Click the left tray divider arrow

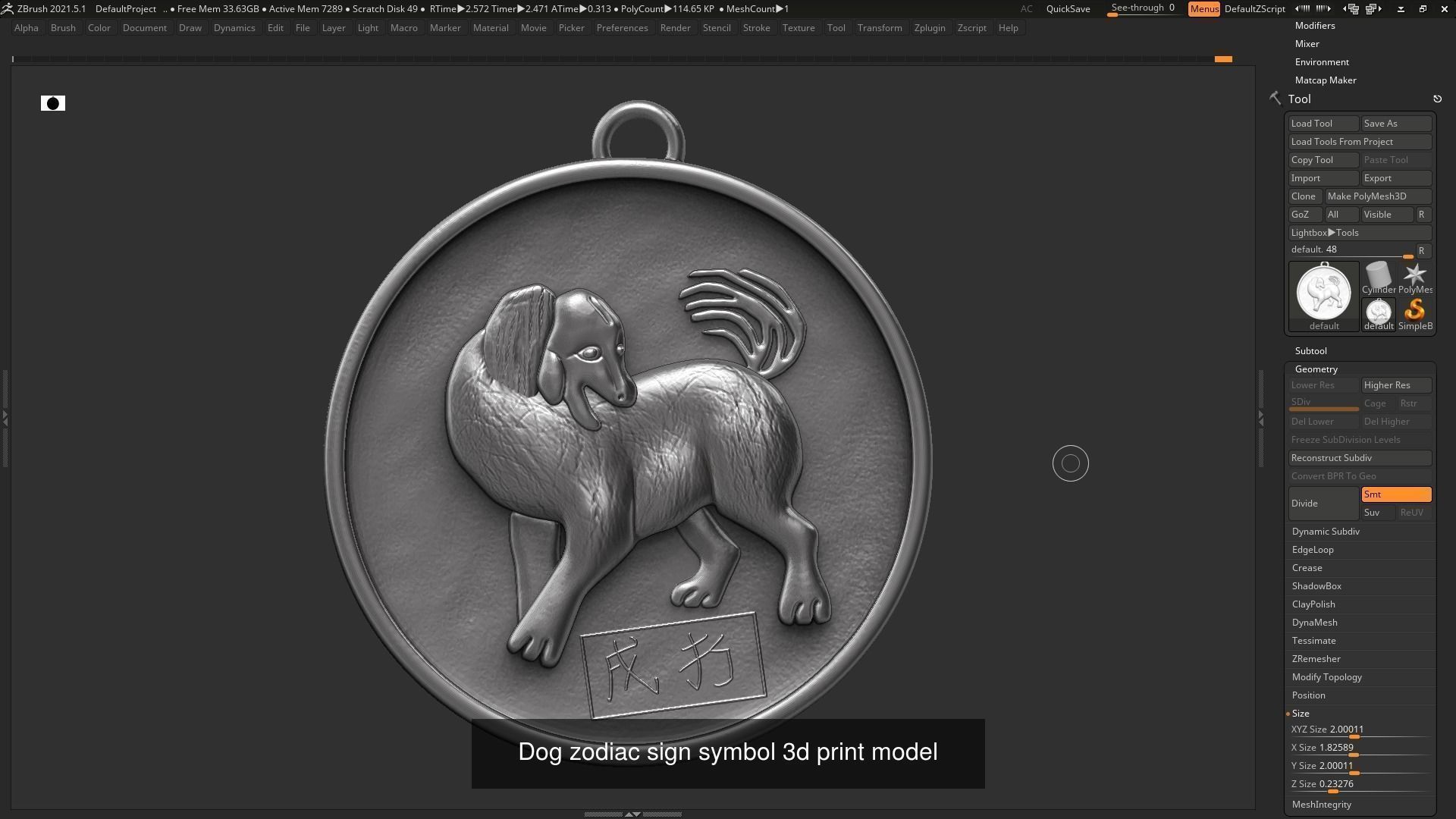[x=5, y=417]
